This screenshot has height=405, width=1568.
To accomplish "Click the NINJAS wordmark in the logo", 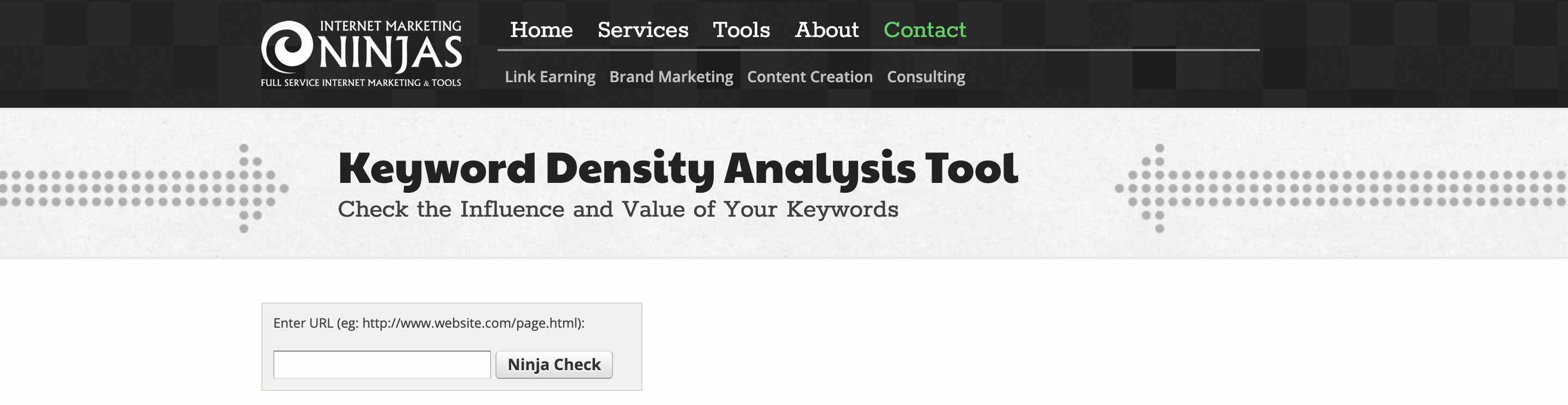I will tap(390, 53).
